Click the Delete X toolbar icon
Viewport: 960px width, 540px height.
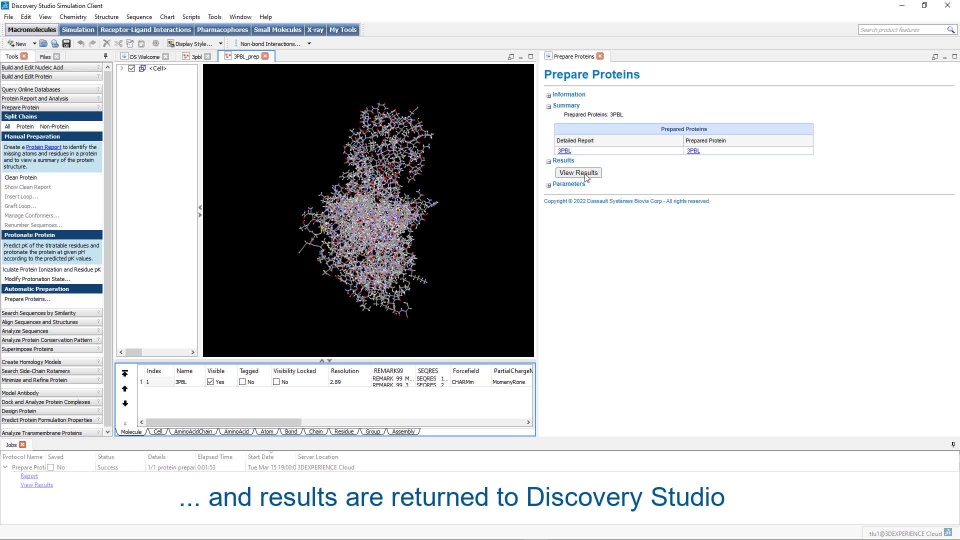coord(107,43)
